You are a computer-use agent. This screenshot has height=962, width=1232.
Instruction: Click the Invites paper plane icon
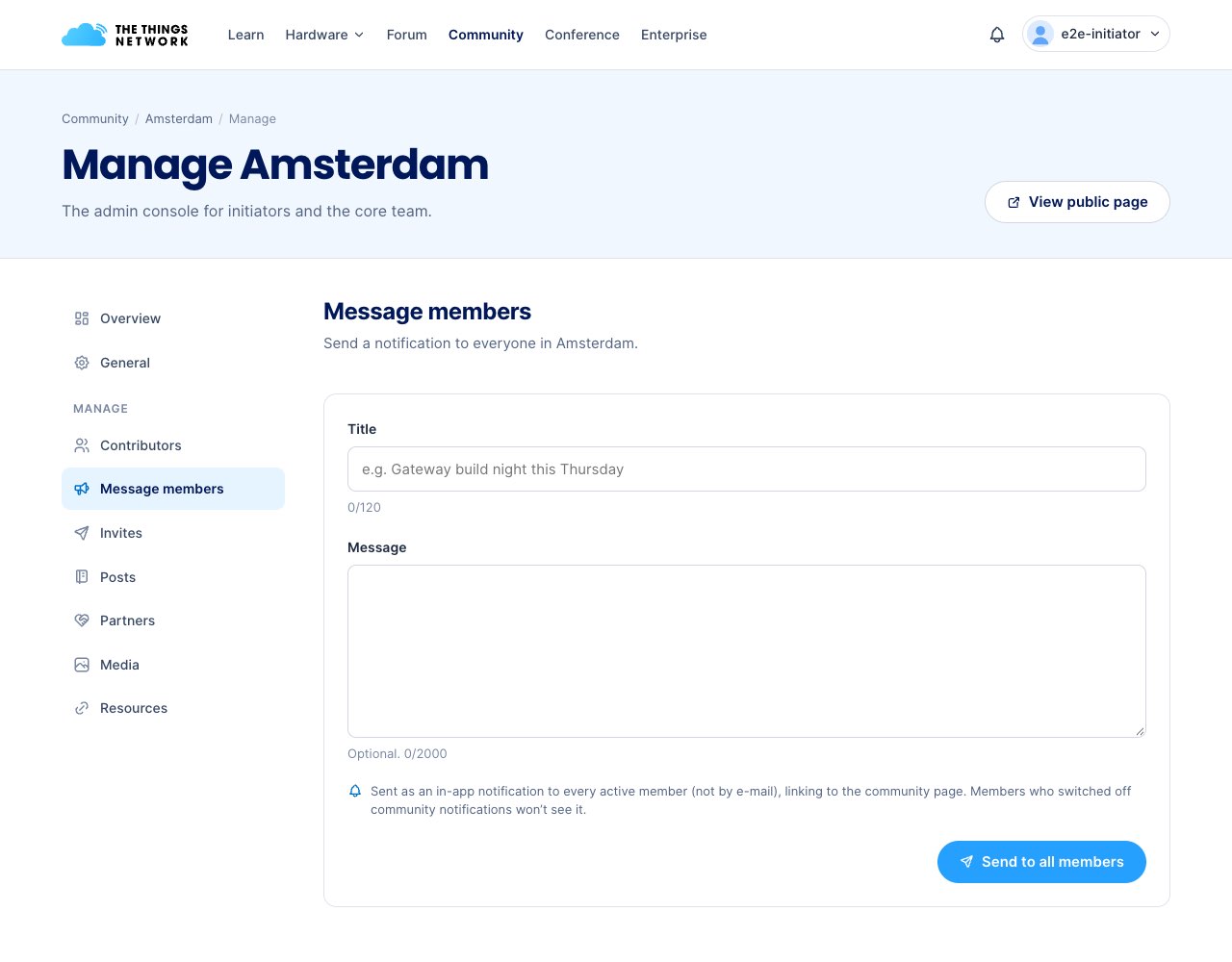pos(82,533)
